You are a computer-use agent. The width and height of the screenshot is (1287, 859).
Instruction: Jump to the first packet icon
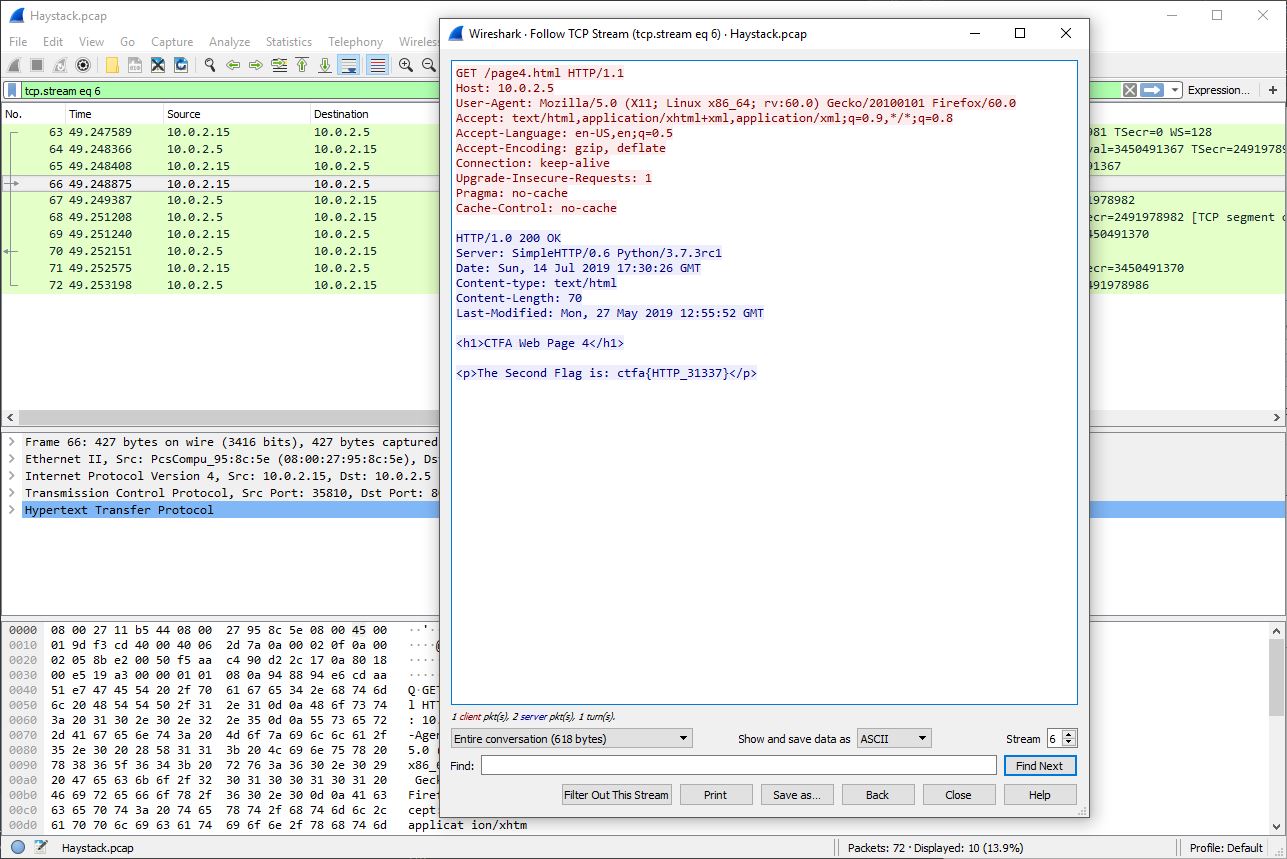tap(302, 65)
